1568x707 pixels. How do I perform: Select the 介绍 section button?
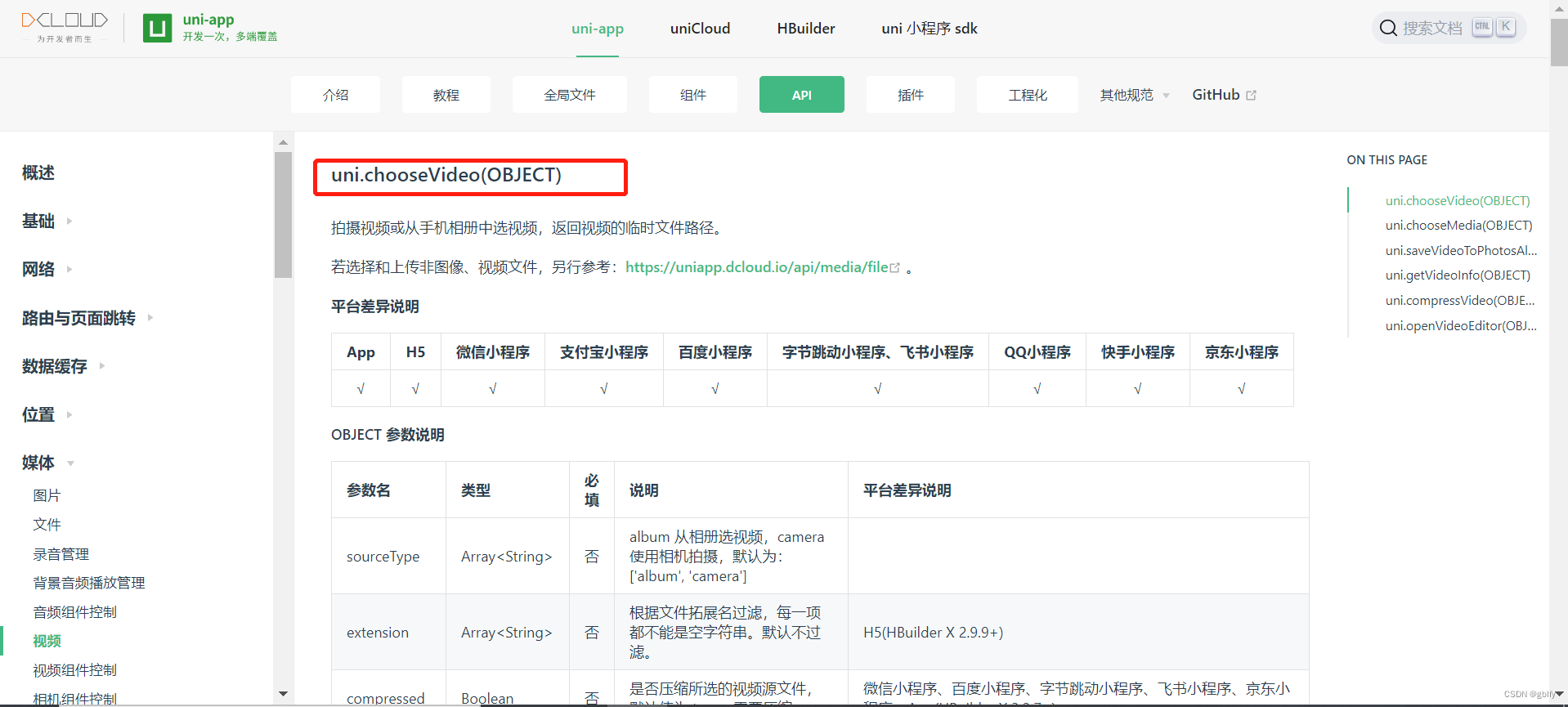click(335, 95)
